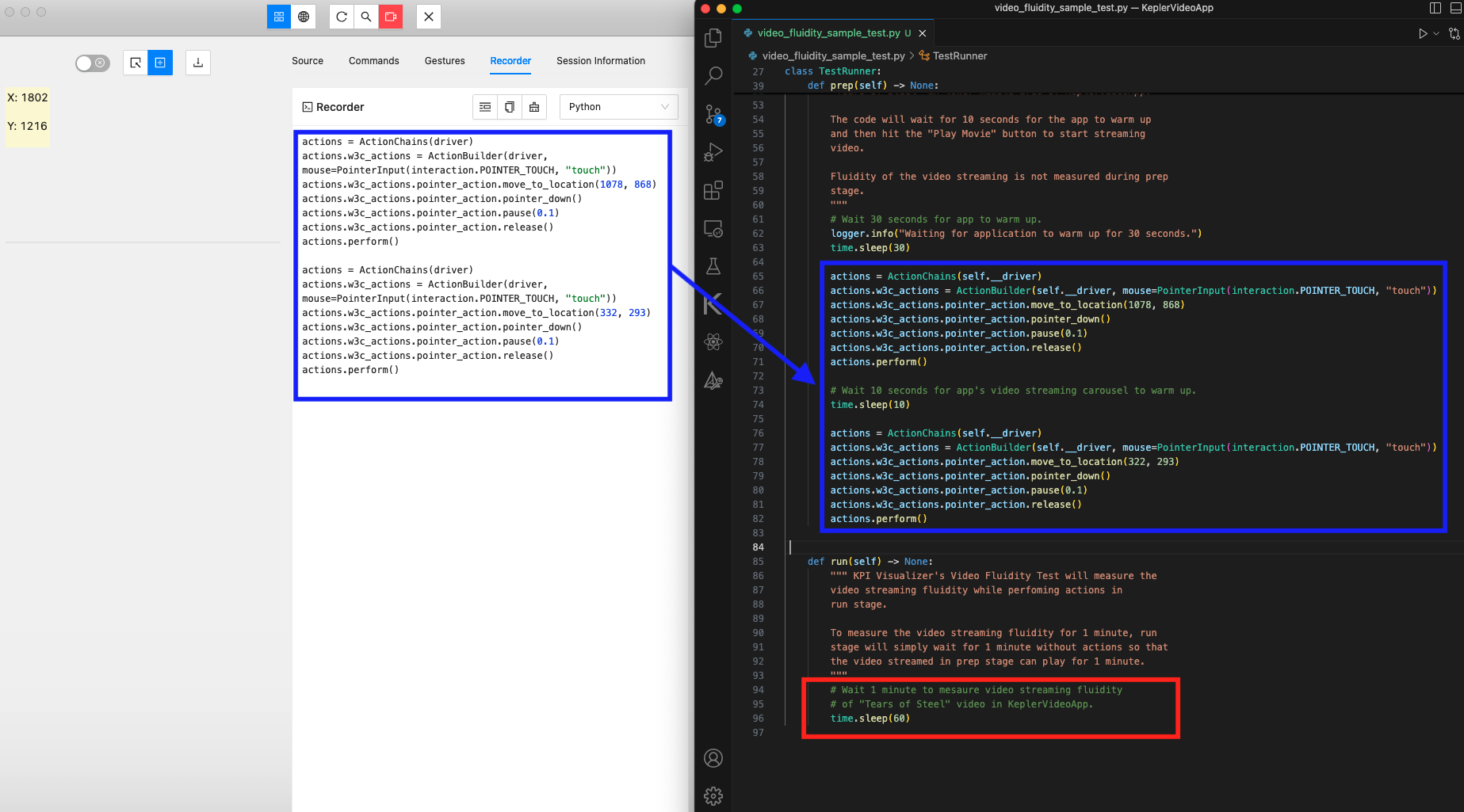Expand run options arrow beside play button
This screenshot has width=1464, height=812.
pyautogui.click(x=1436, y=33)
